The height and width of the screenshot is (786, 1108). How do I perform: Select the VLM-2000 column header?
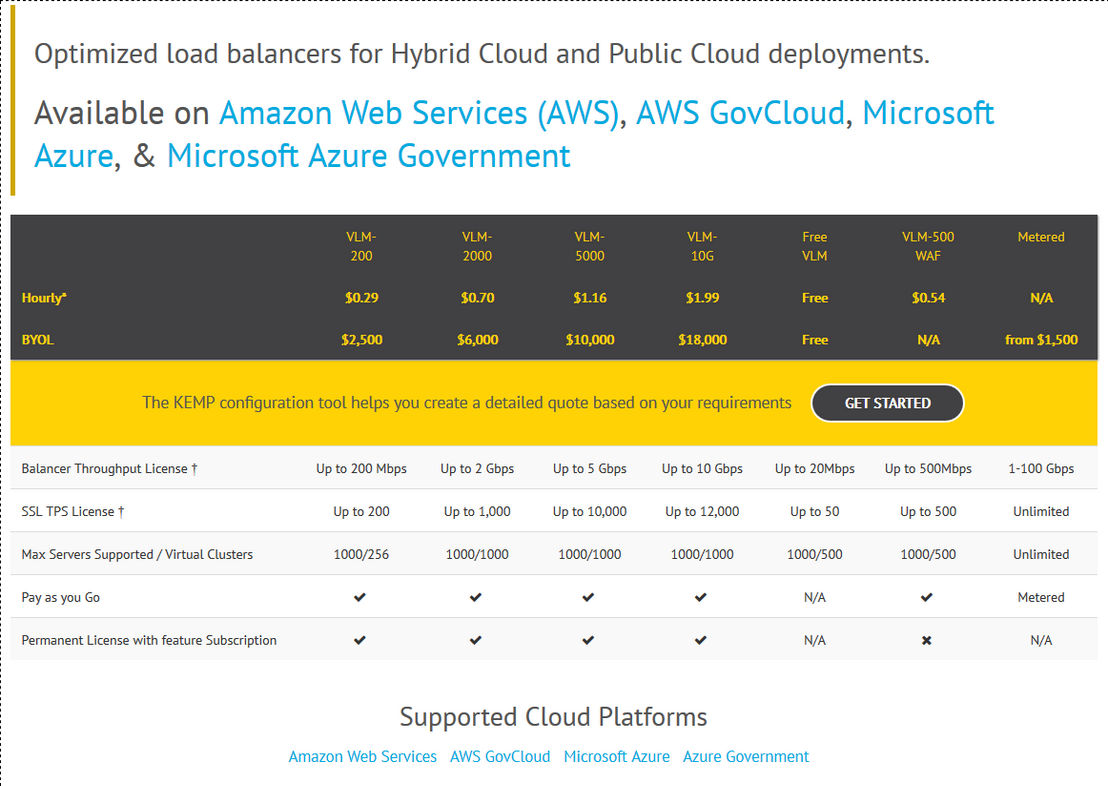pos(478,246)
